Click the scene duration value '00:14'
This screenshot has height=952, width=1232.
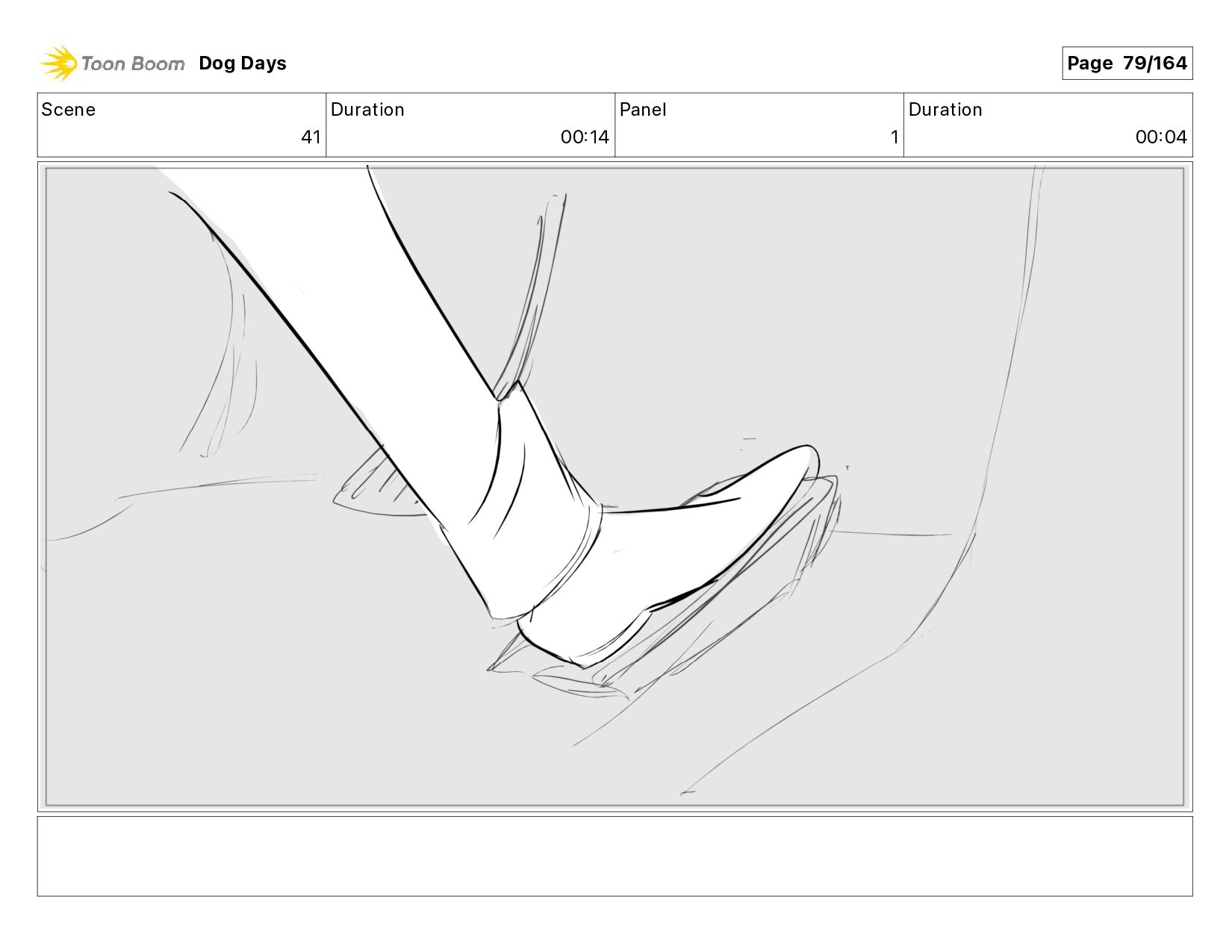pos(585,137)
